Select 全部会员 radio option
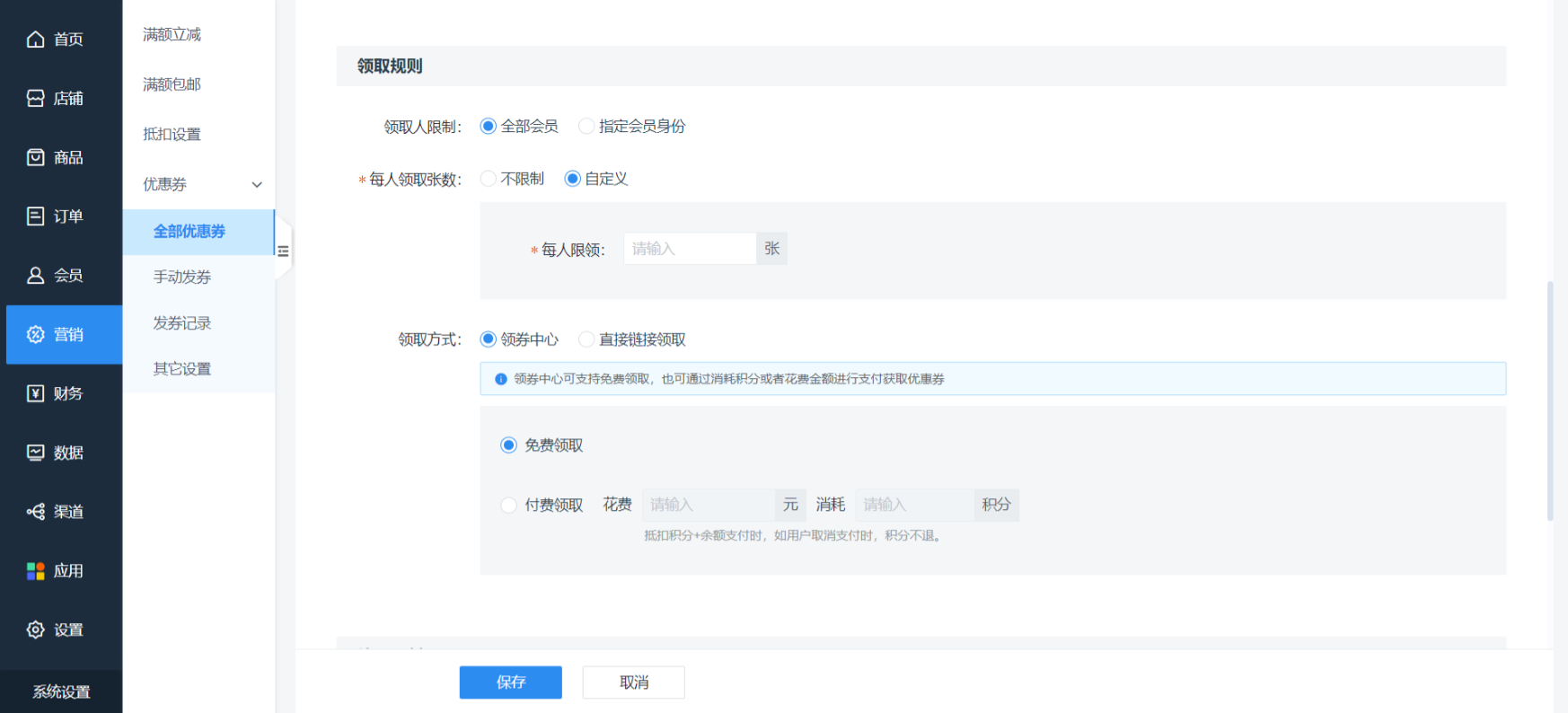The height and width of the screenshot is (713, 1568). tap(489, 127)
